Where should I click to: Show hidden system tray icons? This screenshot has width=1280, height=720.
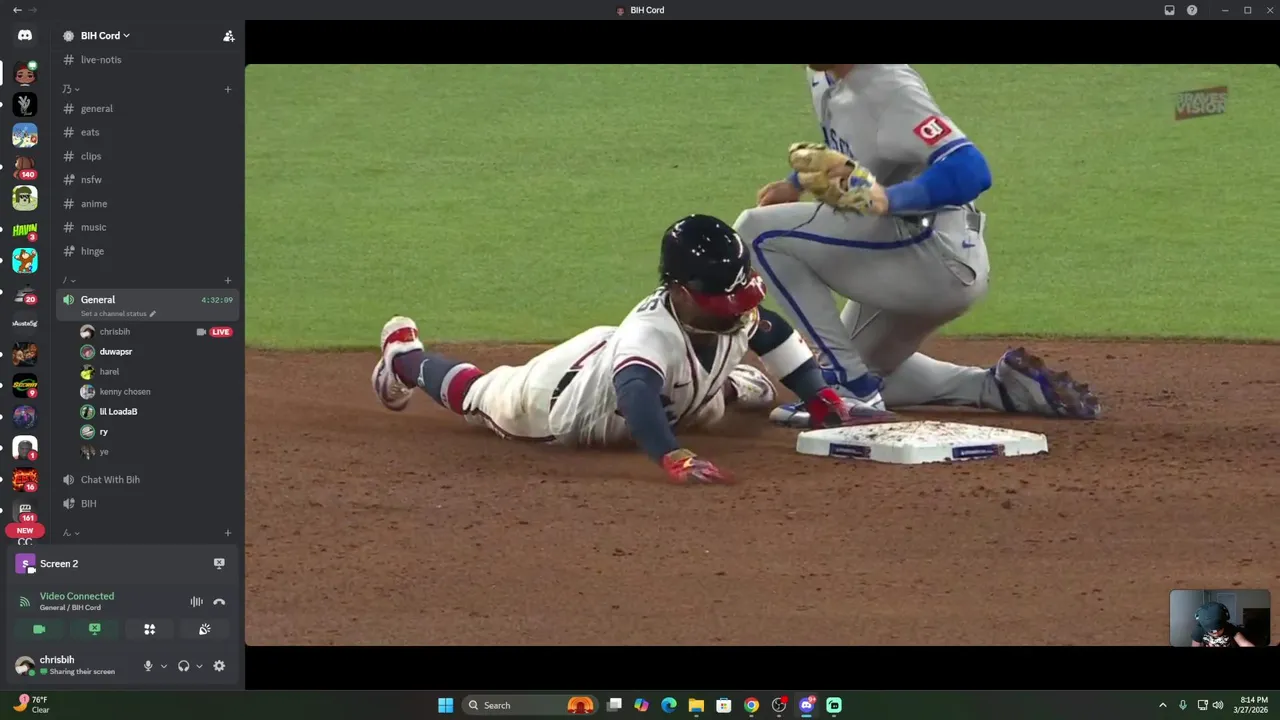1162,705
